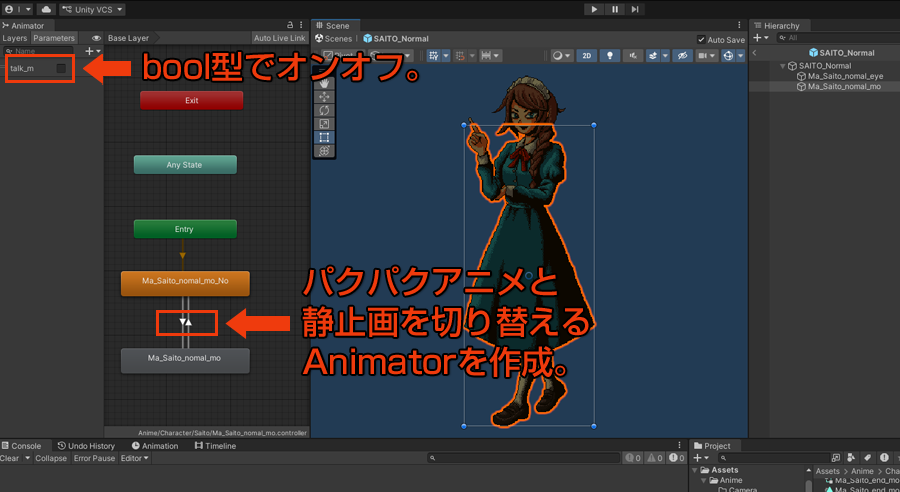900x492 pixels.
Task: Click the Pause button
Action: click(614, 9)
